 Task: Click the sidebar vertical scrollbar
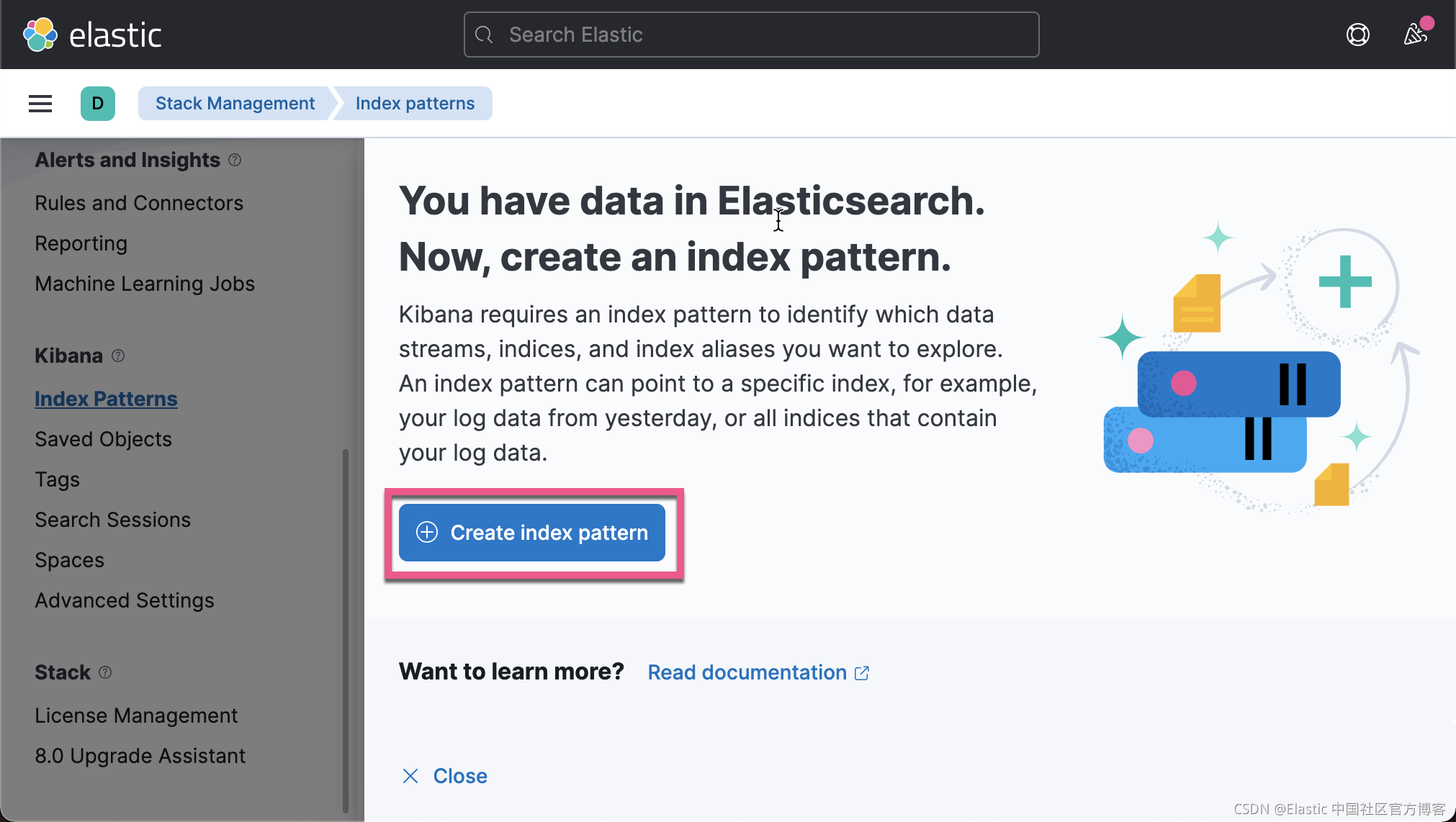click(346, 630)
